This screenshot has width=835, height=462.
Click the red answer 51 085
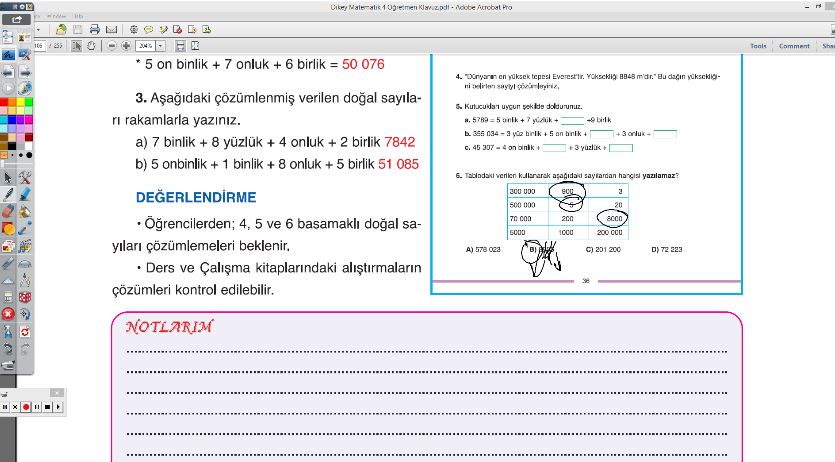click(398, 164)
